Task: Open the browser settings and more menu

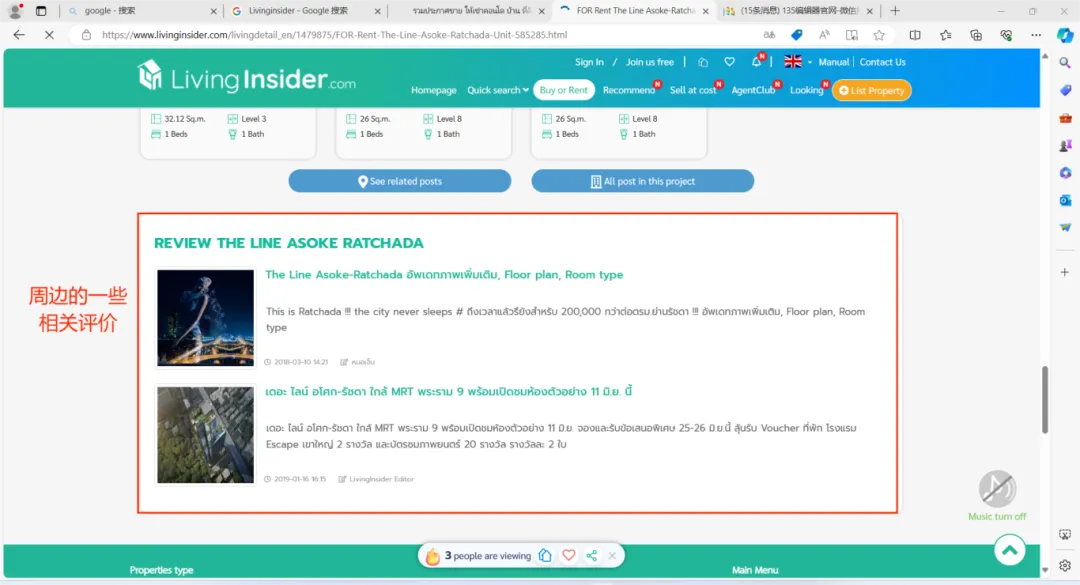Action: (x=1036, y=34)
